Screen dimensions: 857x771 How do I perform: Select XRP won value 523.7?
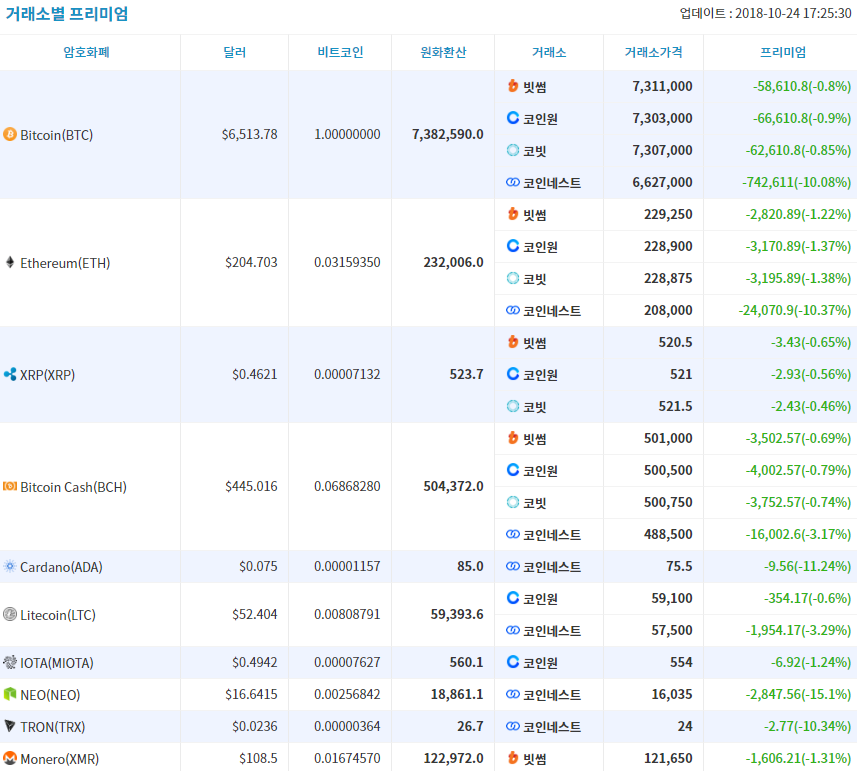466,374
